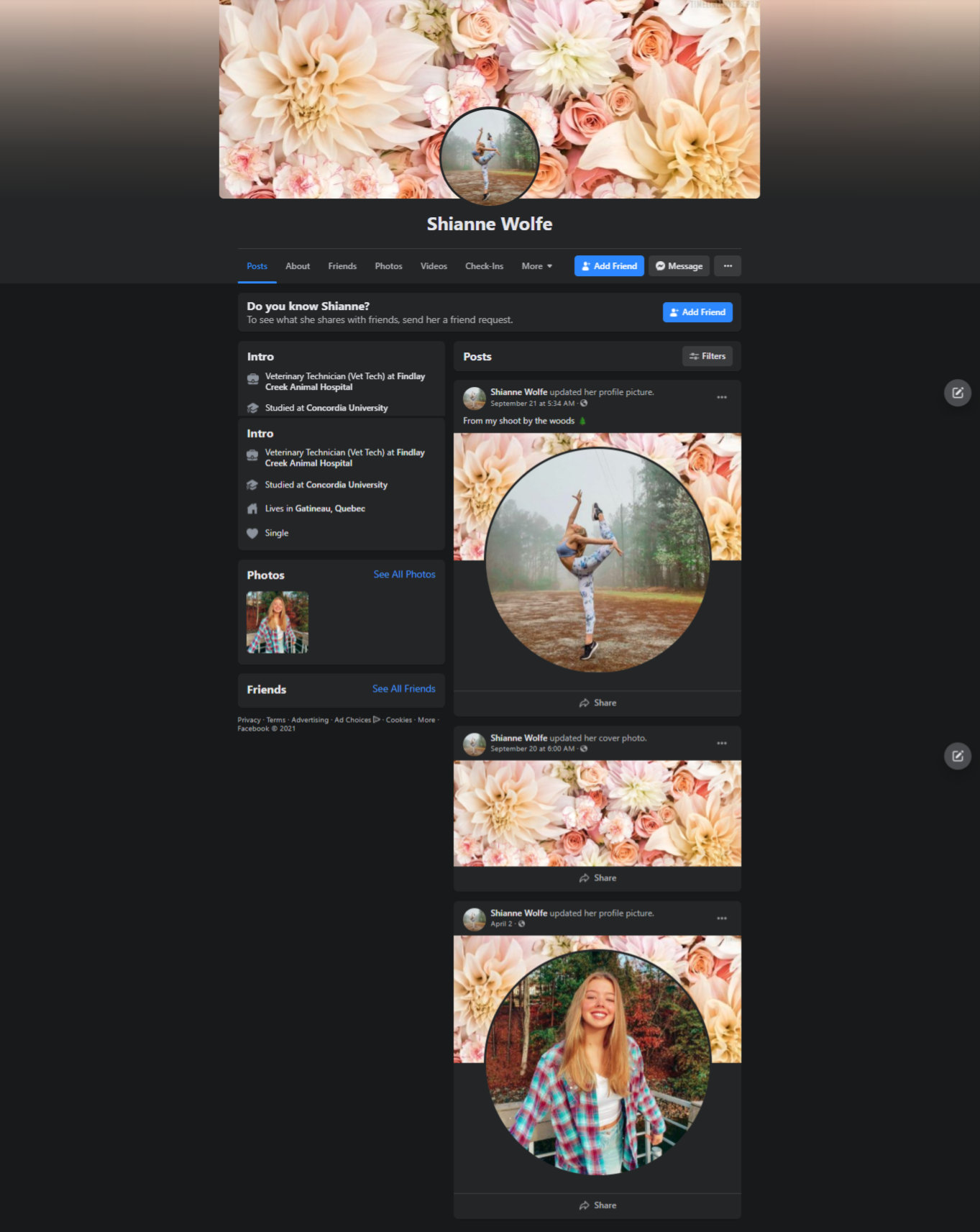Screen dimensions: 980x1232
Task: Click See All Friends link
Action: tap(403, 688)
